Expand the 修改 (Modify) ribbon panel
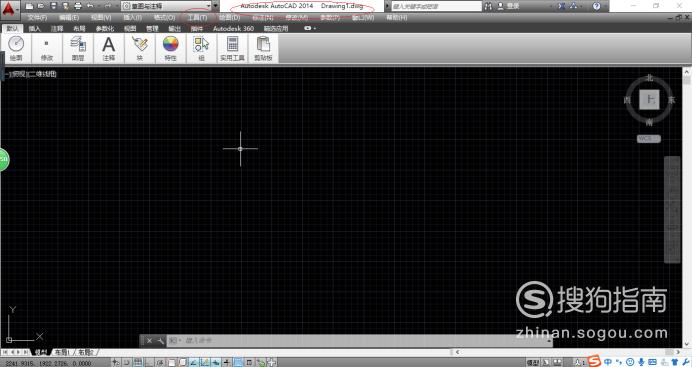692x367 pixels. click(47, 49)
